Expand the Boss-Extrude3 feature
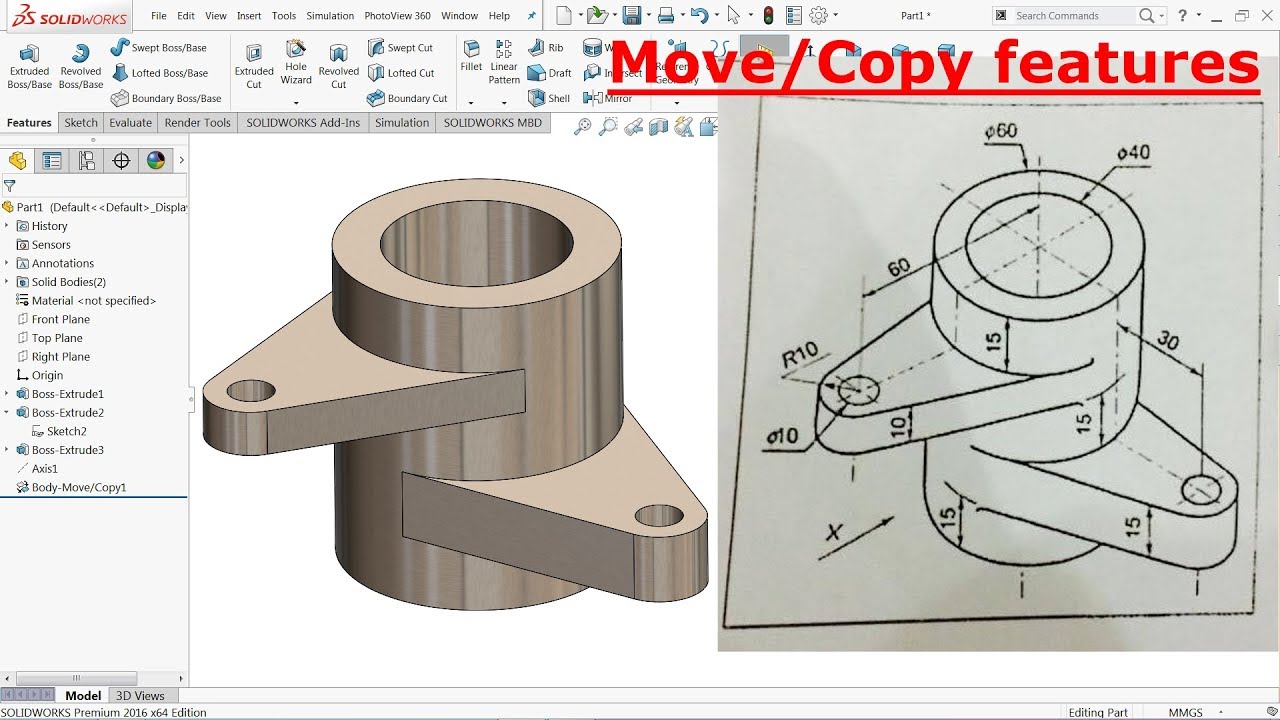 [7, 450]
